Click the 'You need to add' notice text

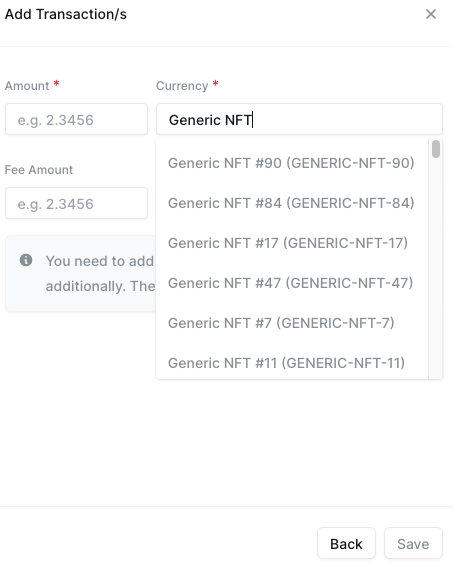pyautogui.click(x=100, y=261)
